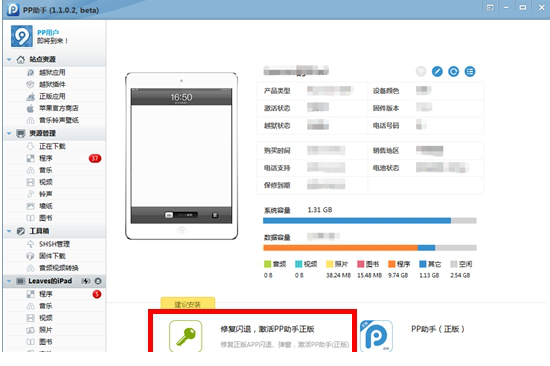Viewport: 550px width, 366px height.
Task: Click the 2.54 GB 空闲 free space value
Action: point(460,275)
